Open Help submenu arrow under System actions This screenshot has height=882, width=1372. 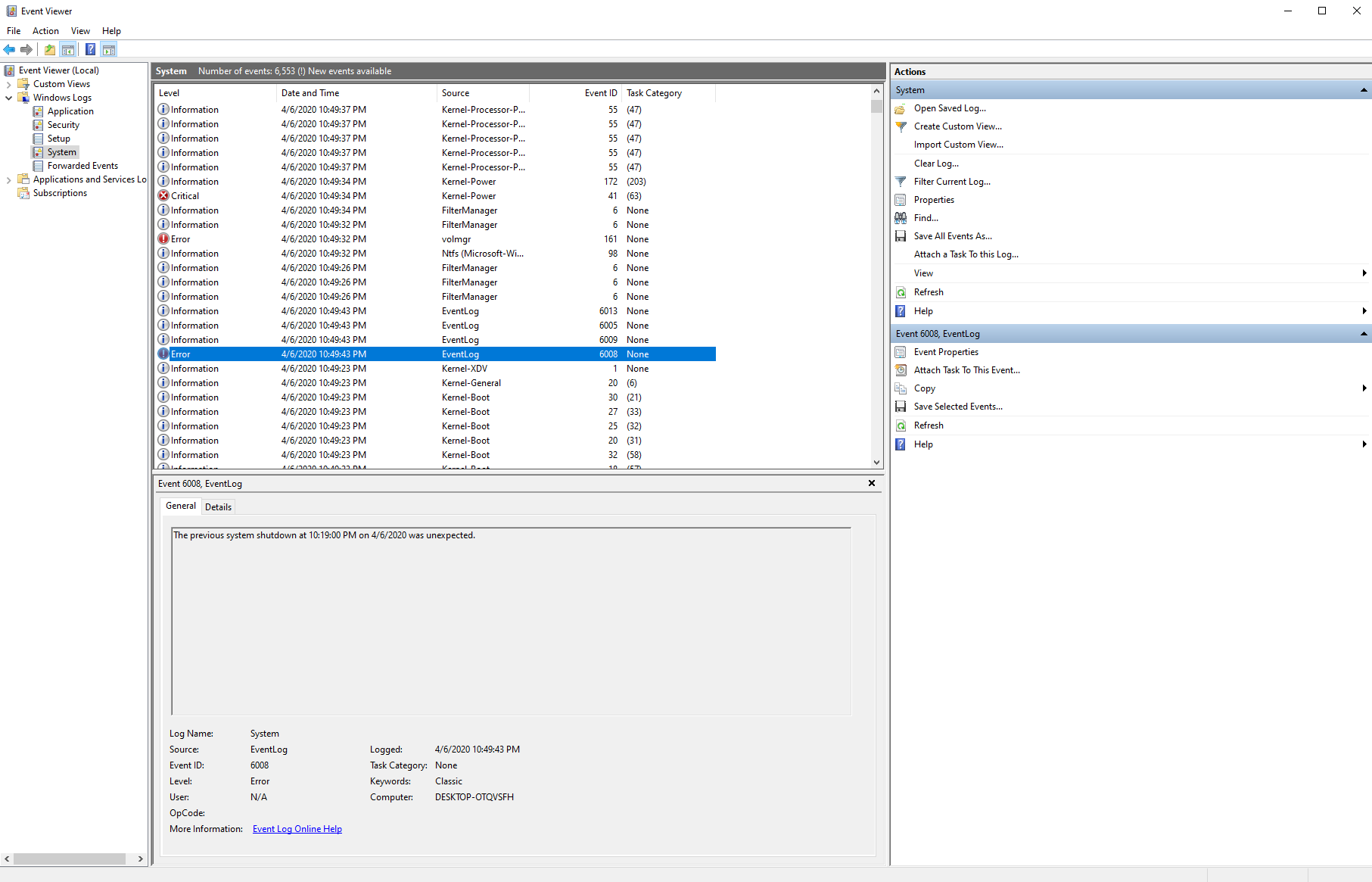pos(1364,311)
